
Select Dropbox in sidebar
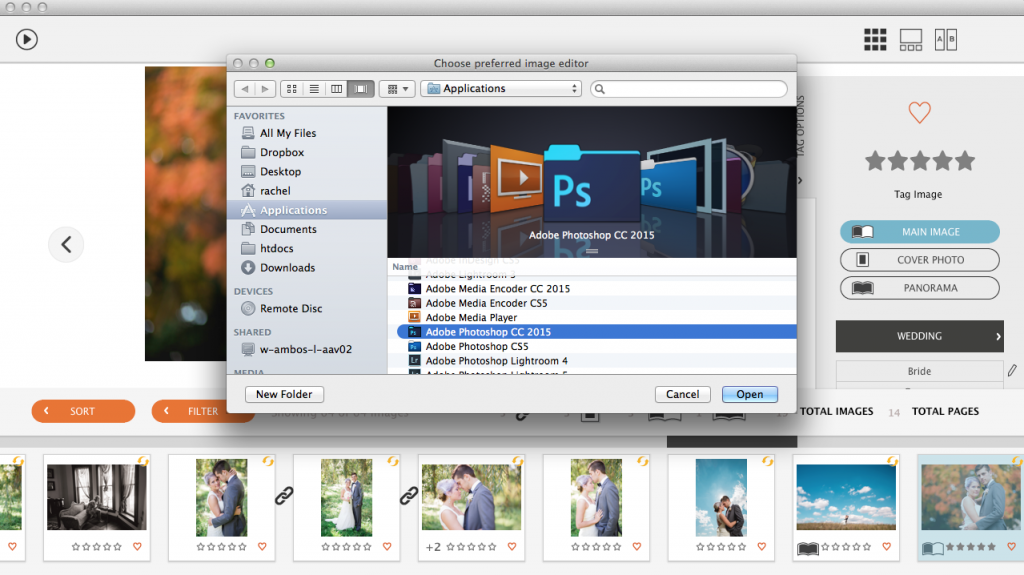click(x=282, y=152)
